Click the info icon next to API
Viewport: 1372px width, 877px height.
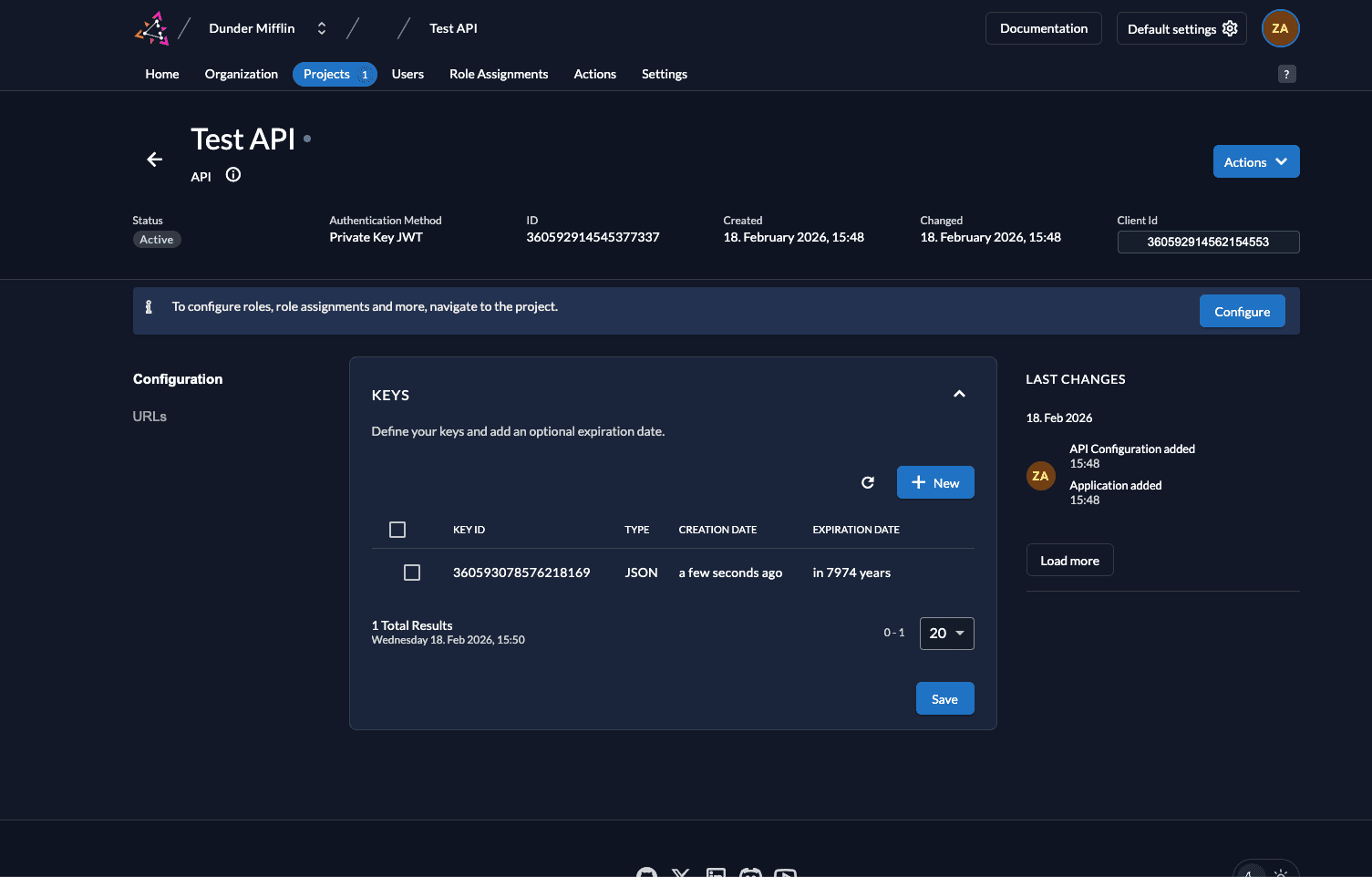tap(233, 175)
